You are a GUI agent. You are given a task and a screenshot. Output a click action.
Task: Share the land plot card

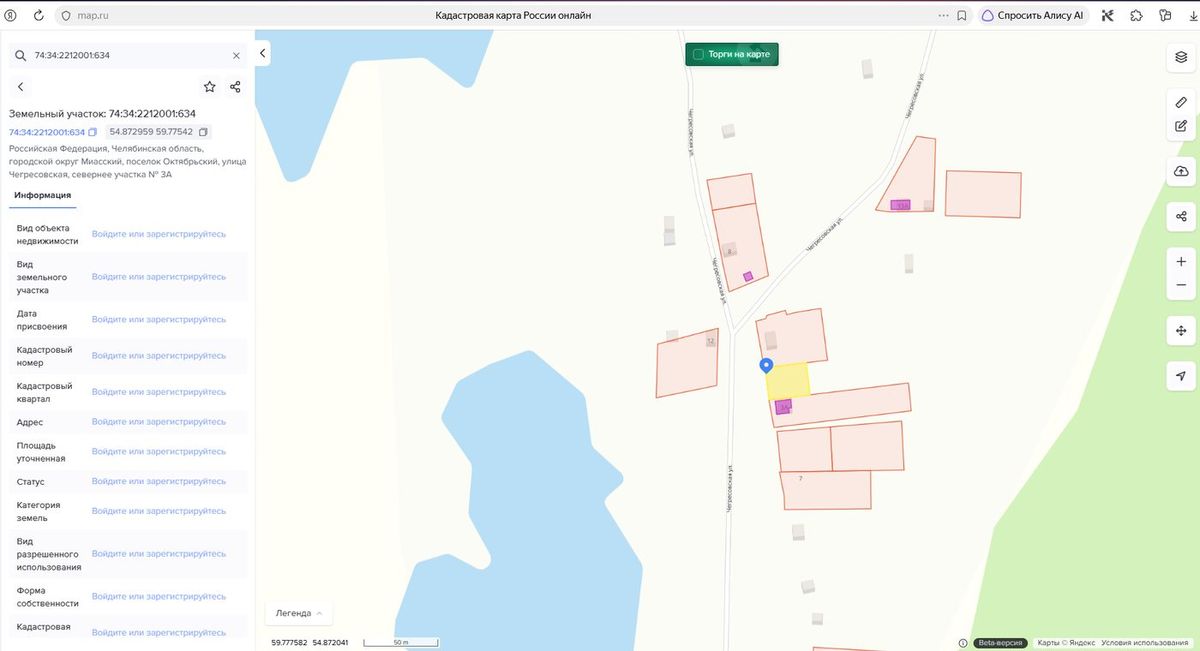click(235, 87)
